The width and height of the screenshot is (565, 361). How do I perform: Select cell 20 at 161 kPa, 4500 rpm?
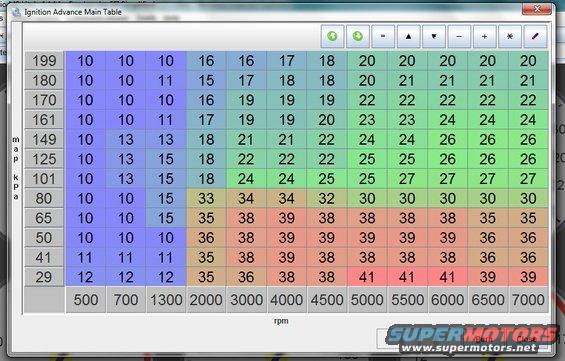click(327, 120)
